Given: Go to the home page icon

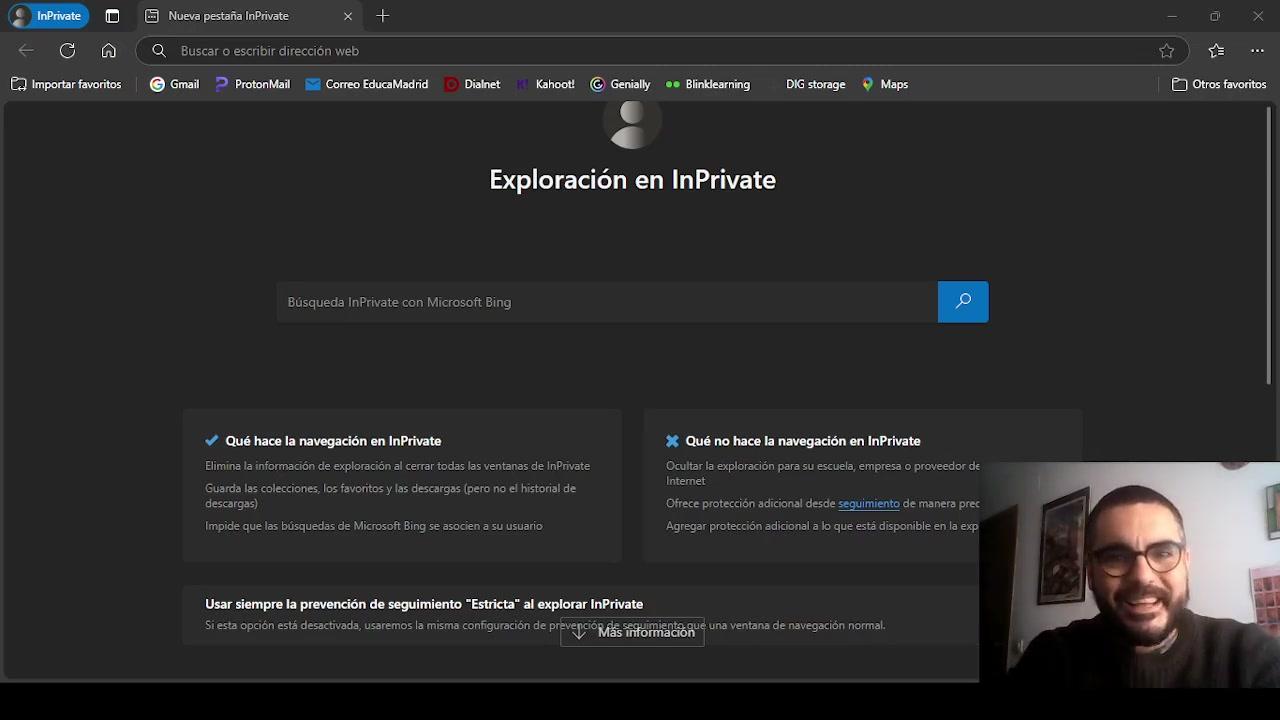Looking at the screenshot, I should (x=109, y=51).
